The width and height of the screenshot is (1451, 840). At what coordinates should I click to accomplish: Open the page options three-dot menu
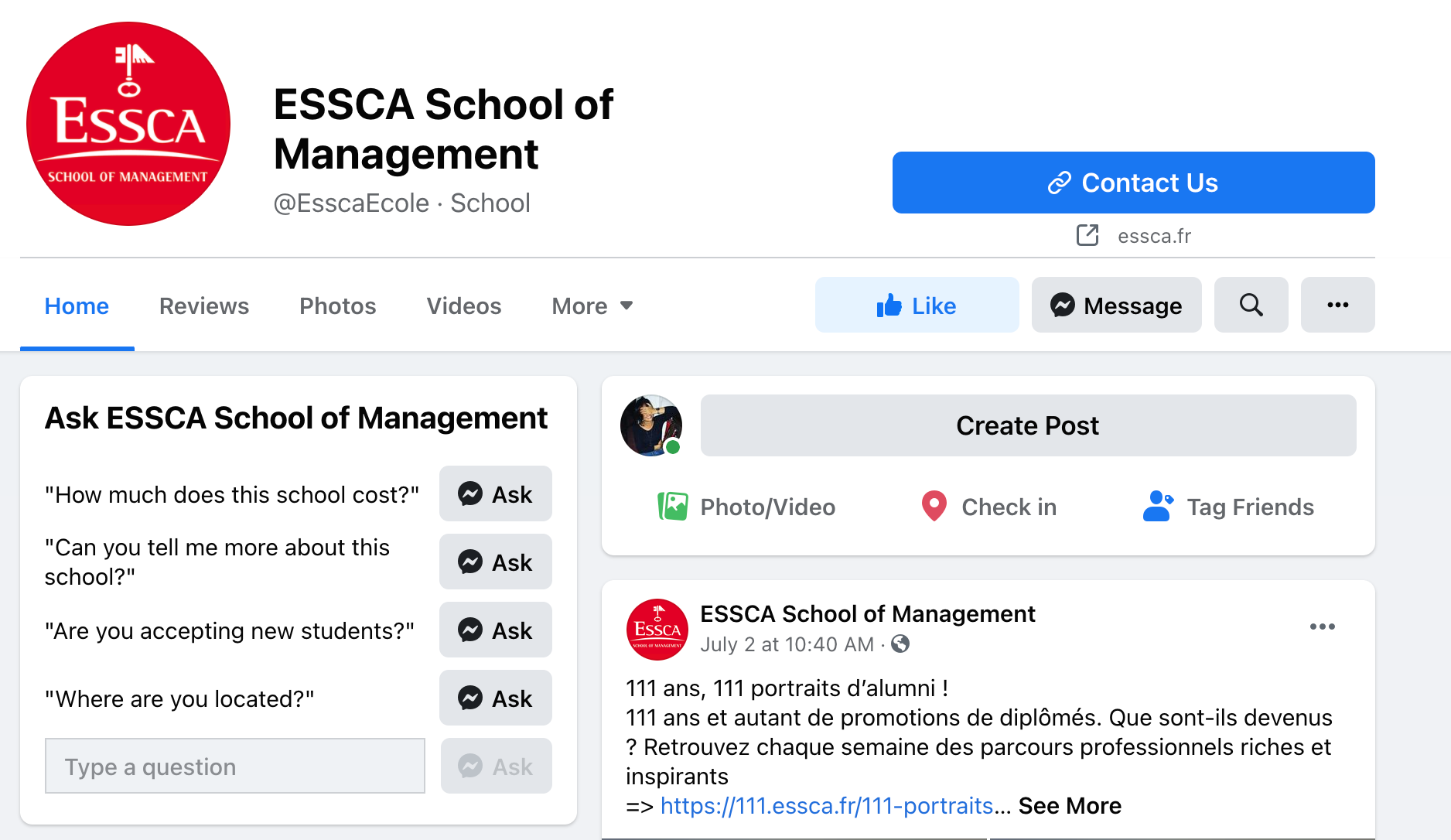(1337, 306)
